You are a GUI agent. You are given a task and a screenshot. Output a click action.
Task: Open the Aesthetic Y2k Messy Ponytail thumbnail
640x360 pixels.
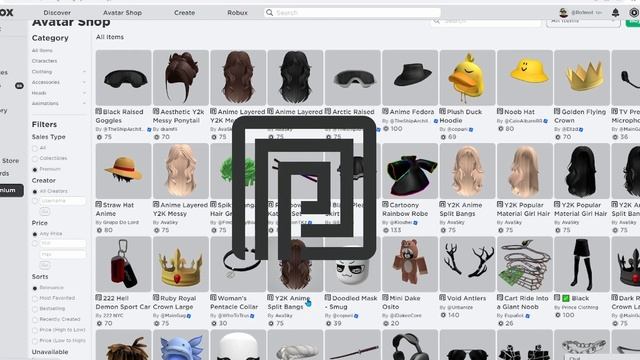[180, 78]
